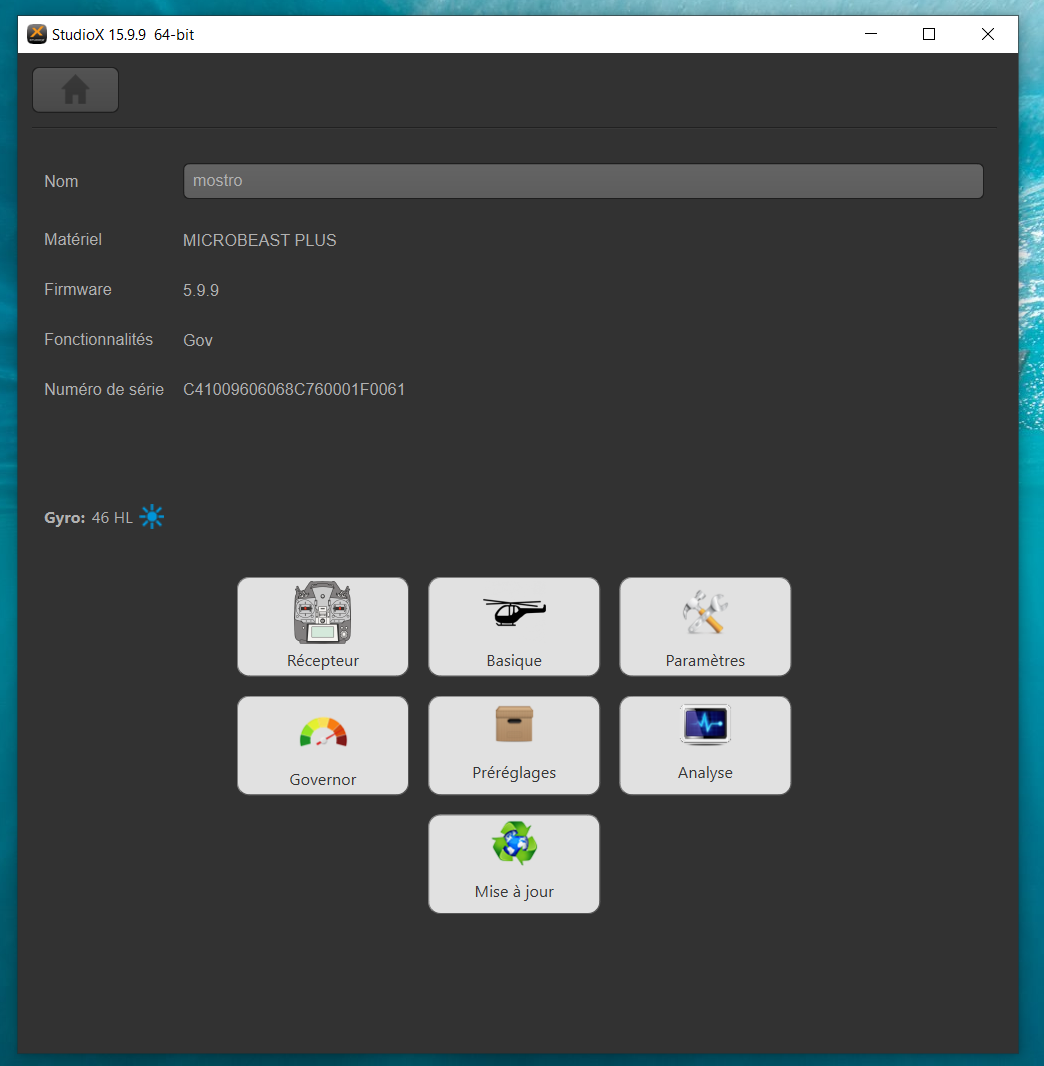Click the blue gyro sun indicator
The width and height of the screenshot is (1044, 1066).
(152, 517)
